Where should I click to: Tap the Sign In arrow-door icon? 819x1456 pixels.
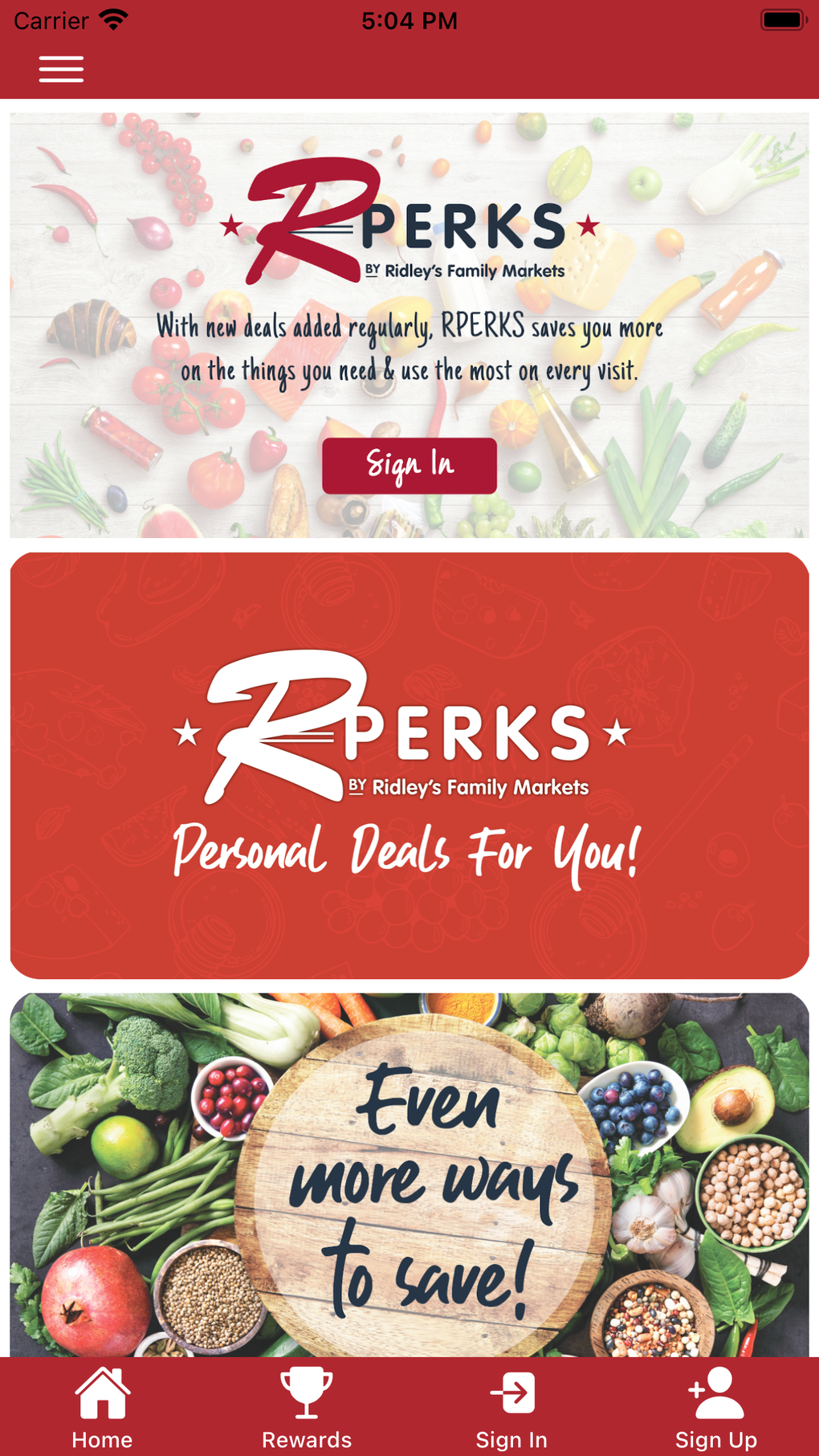512,1393
